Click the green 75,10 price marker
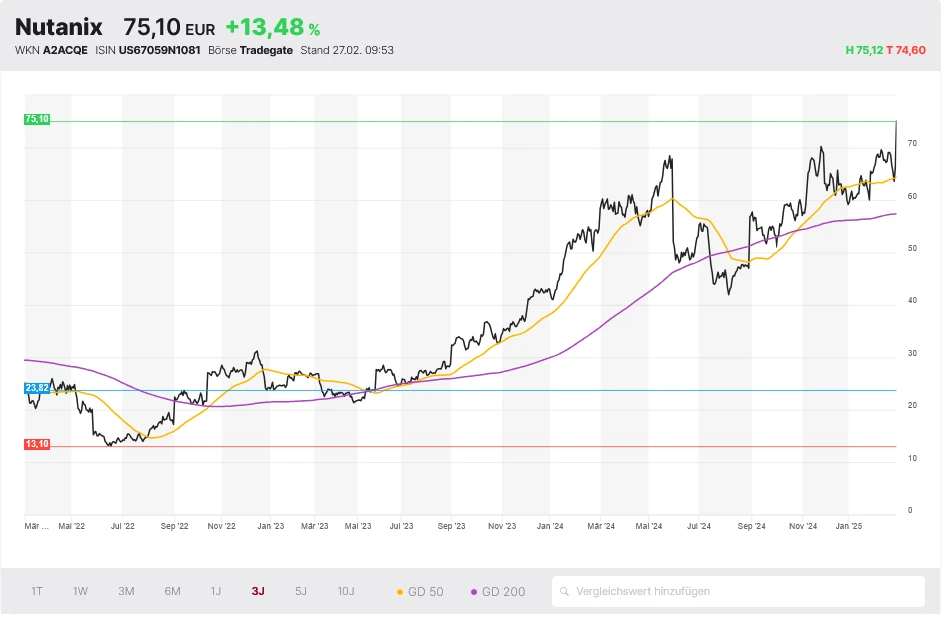 pos(37,119)
